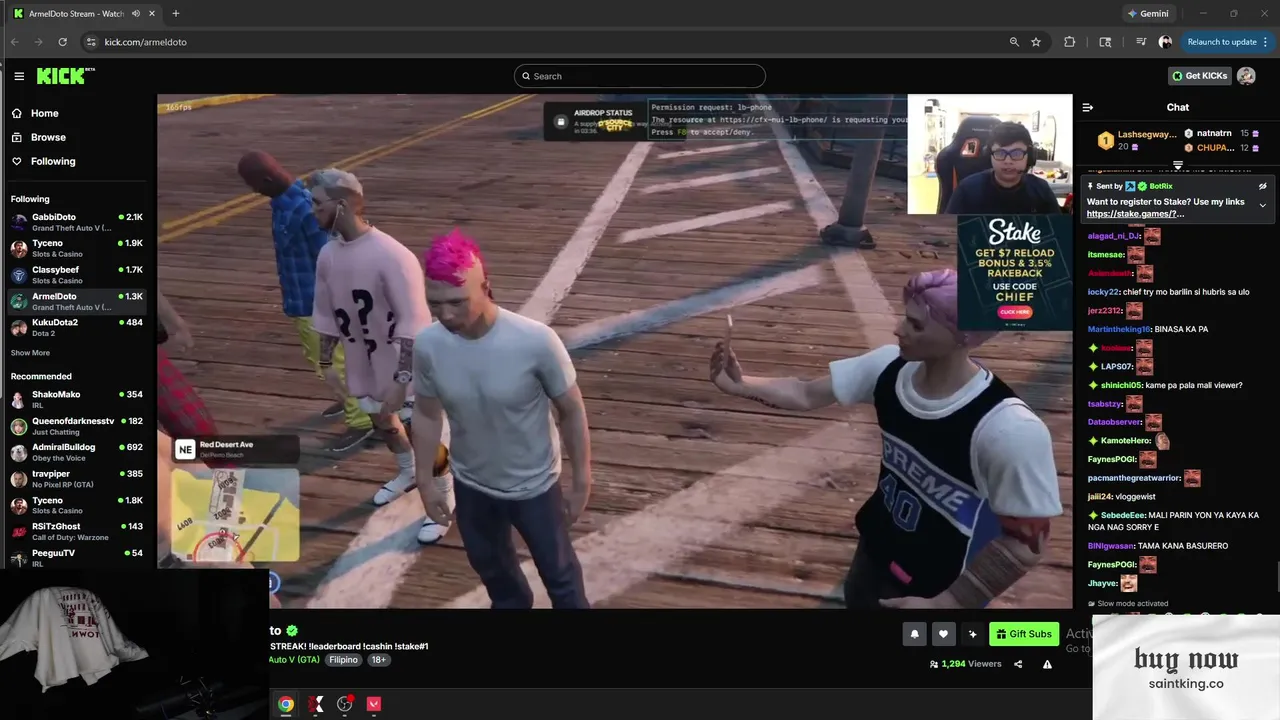Open travpiper recommended channel
Image resolution: width=1280 pixels, height=720 pixels.
tap(77, 478)
